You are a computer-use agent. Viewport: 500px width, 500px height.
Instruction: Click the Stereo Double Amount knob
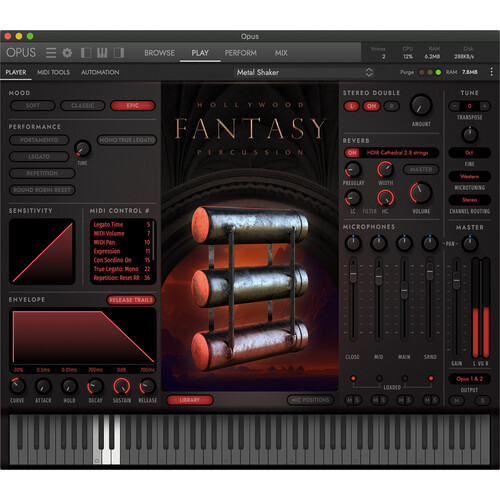[421, 105]
